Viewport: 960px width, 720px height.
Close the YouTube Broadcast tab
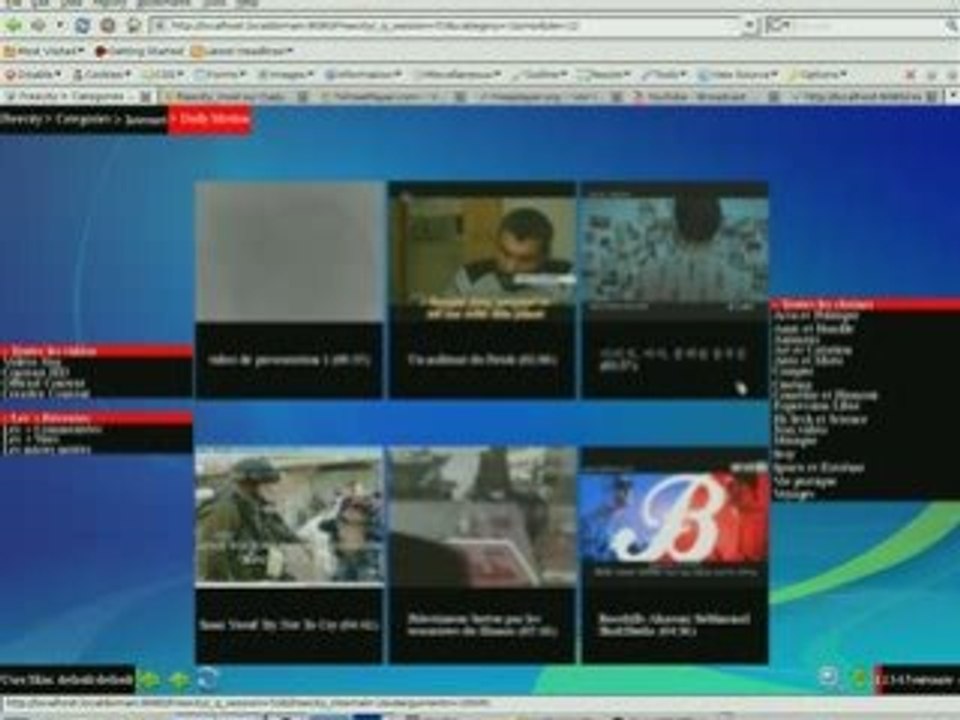[x=773, y=96]
